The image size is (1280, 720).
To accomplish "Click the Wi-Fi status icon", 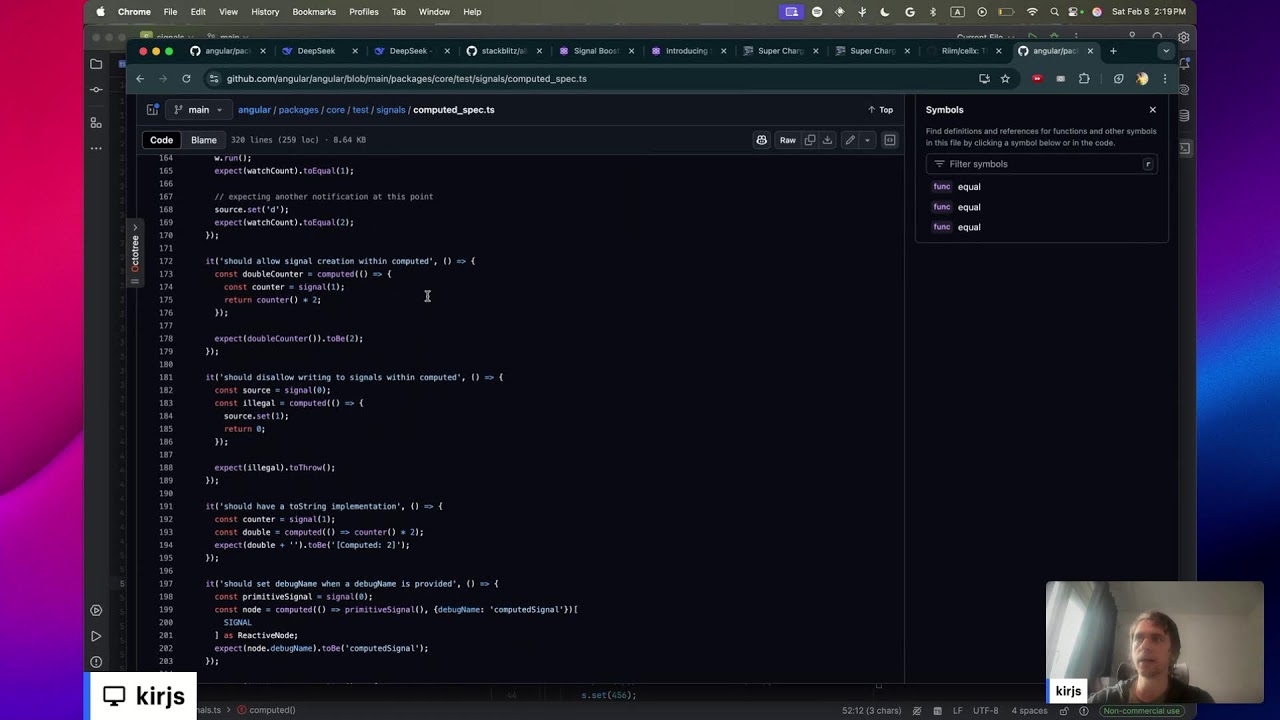I will (x=1032, y=12).
